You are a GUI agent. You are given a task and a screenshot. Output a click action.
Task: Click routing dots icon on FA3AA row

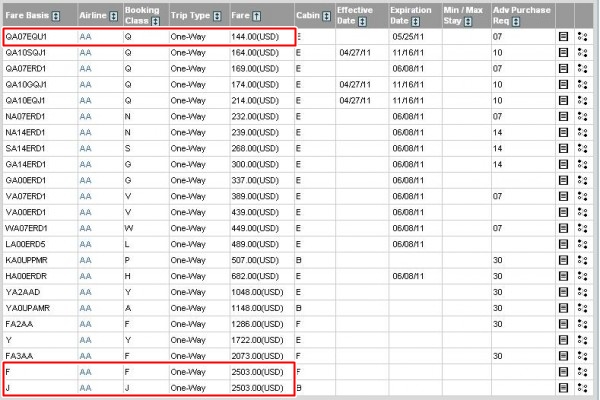coord(582,356)
